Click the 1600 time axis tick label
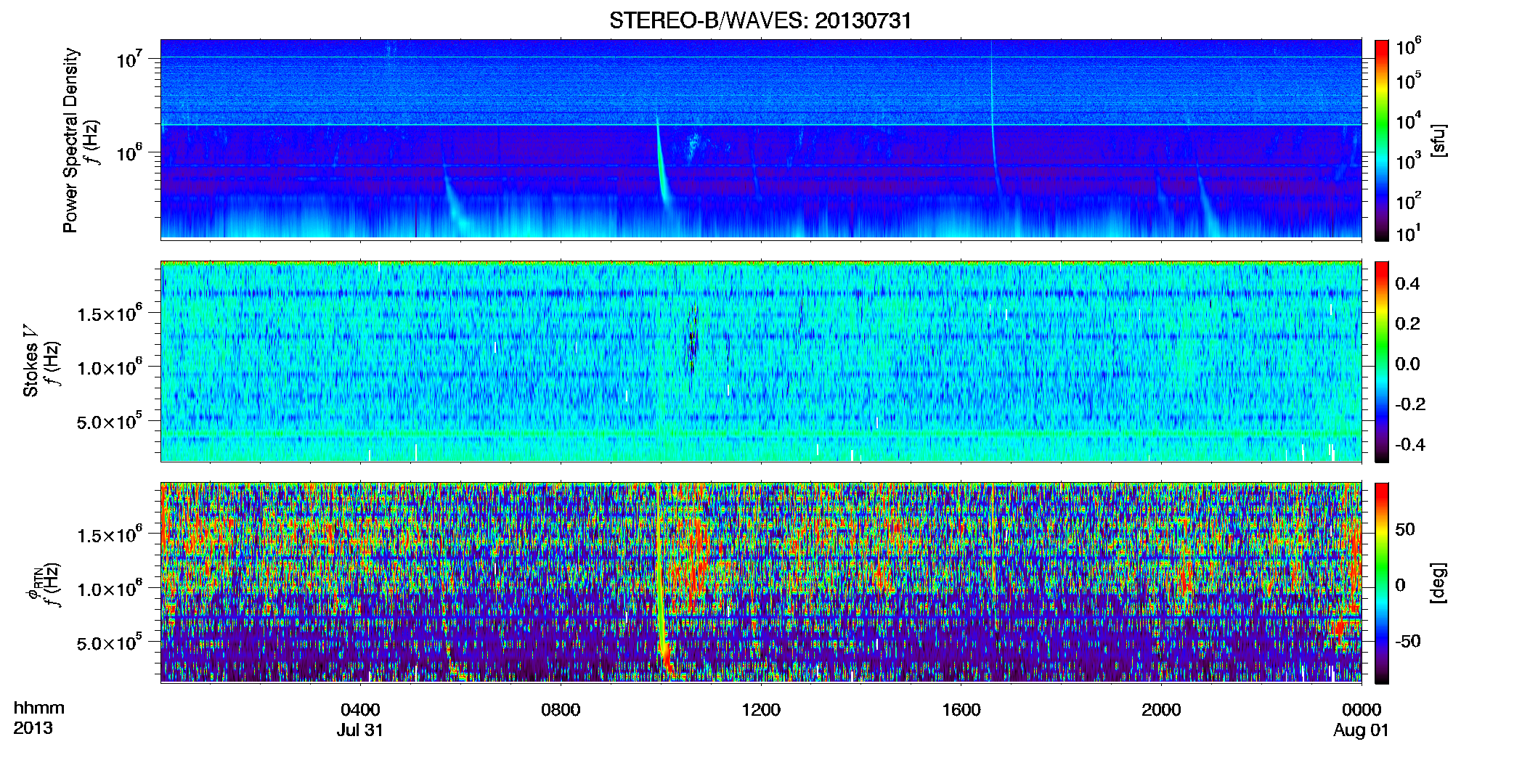Image resolution: width=1522 pixels, height=784 pixels. [x=961, y=709]
